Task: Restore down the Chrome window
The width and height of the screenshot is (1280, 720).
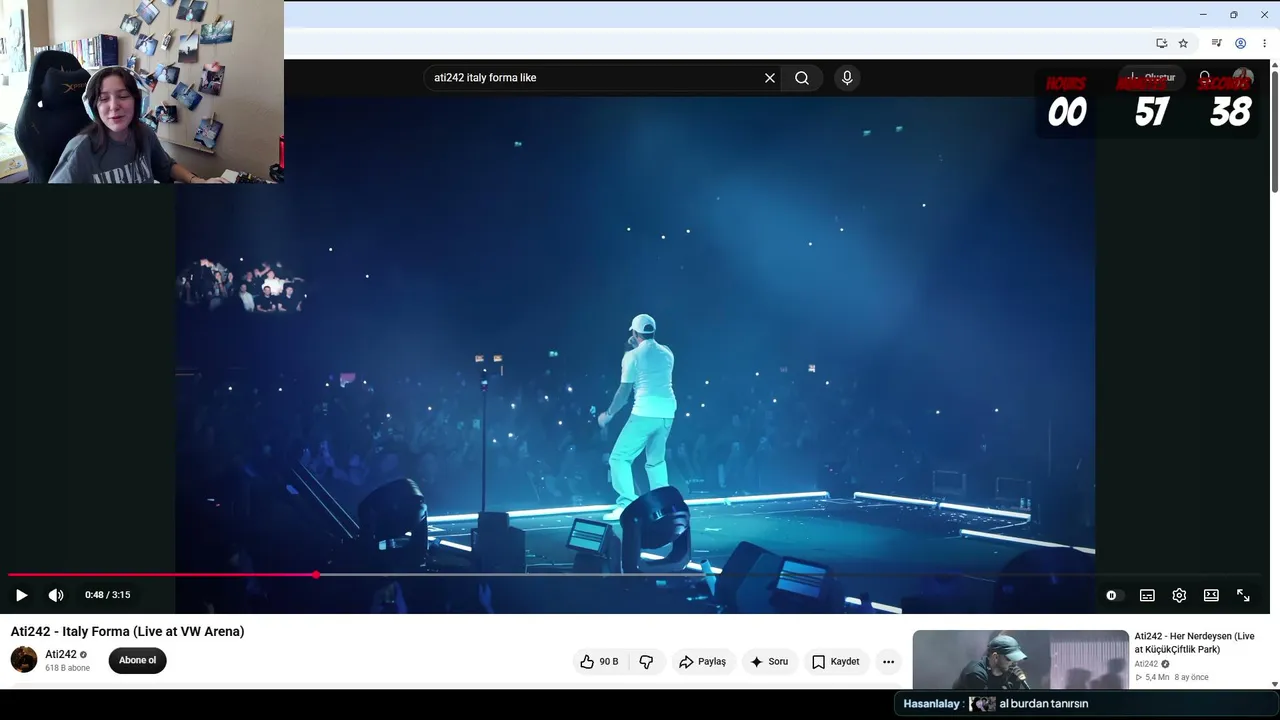Action: (1233, 15)
